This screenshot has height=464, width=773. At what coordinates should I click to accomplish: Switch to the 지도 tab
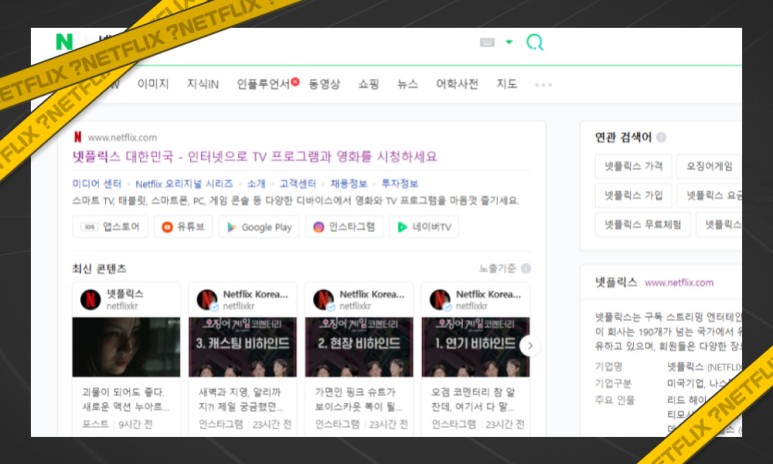507,84
